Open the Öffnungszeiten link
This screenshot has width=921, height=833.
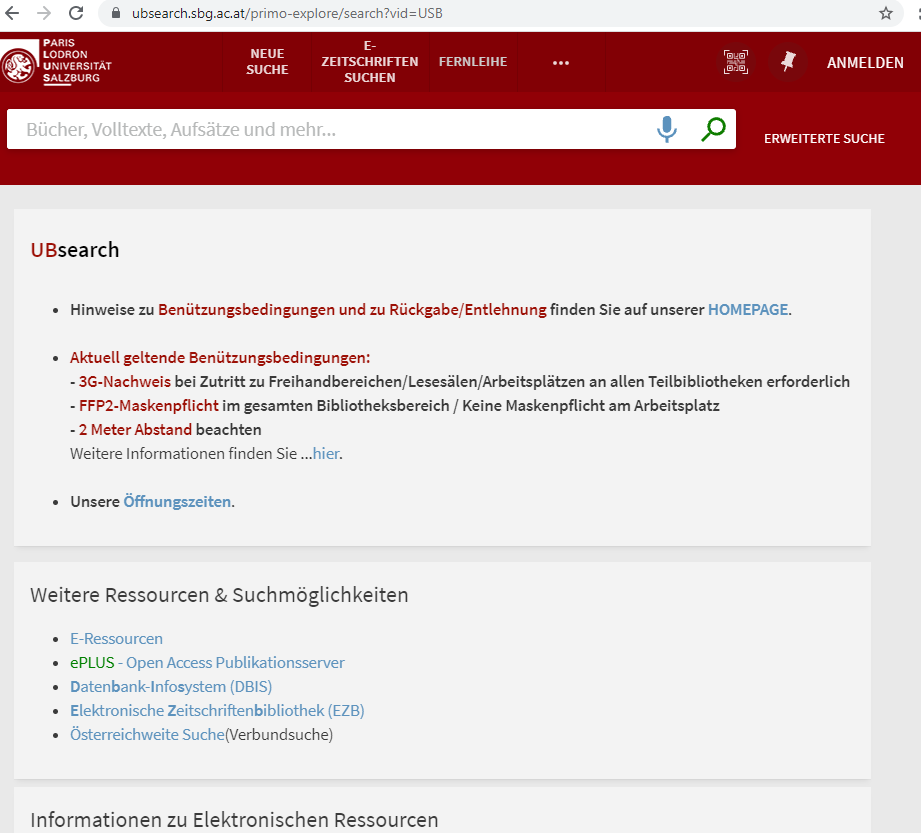[x=177, y=502]
